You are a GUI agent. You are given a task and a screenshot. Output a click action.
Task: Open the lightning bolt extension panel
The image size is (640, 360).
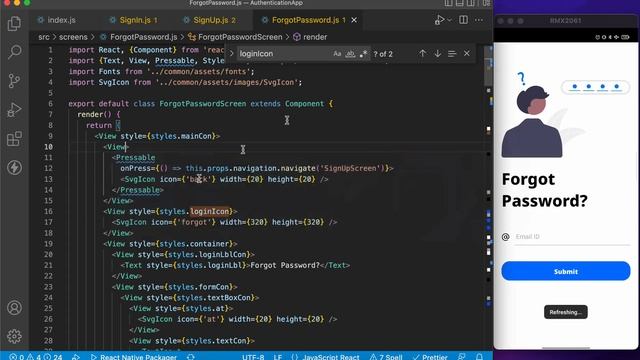(x=14, y=167)
